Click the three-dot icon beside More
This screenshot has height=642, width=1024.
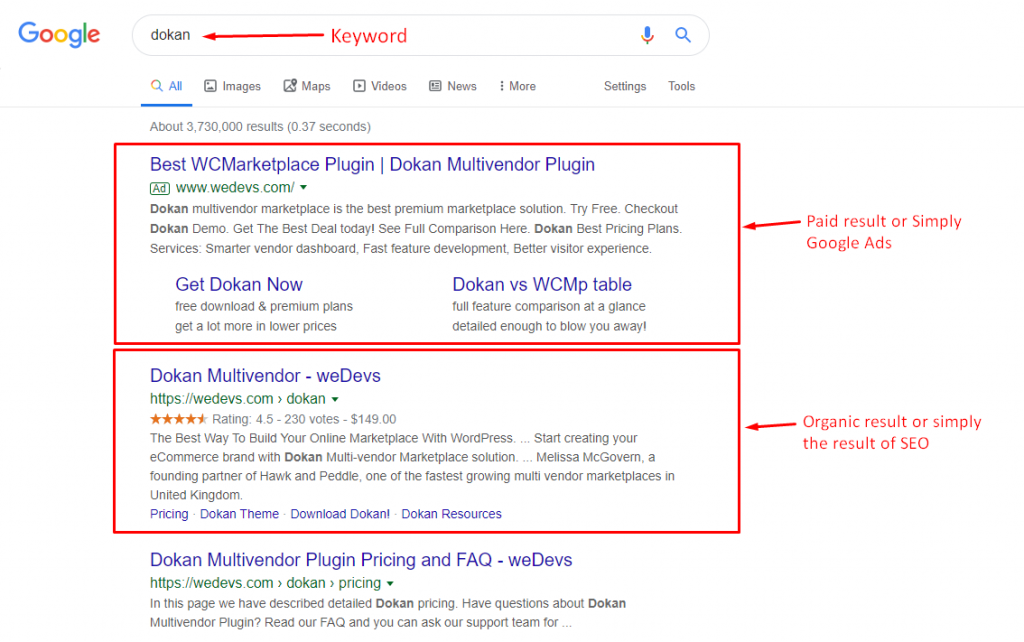pos(502,86)
